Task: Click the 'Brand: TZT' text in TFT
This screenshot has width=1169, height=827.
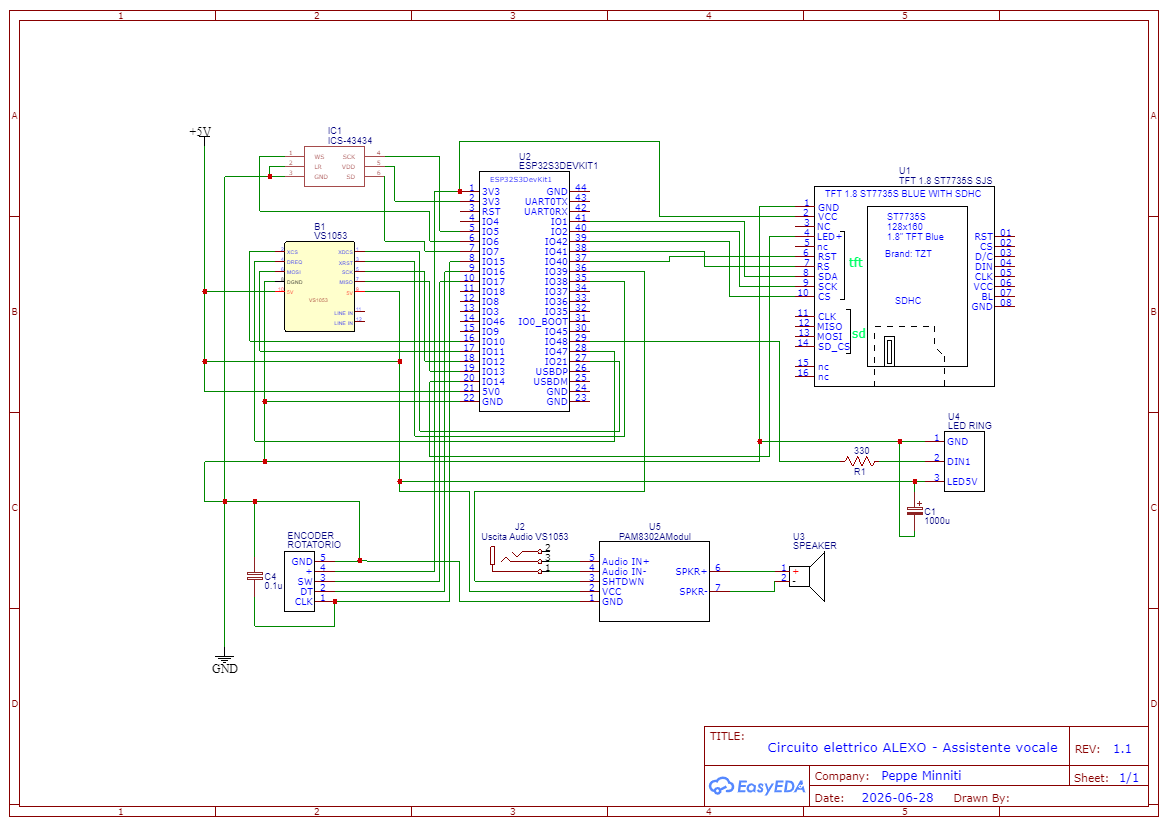Action: pyautogui.click(x=908, y=254)
